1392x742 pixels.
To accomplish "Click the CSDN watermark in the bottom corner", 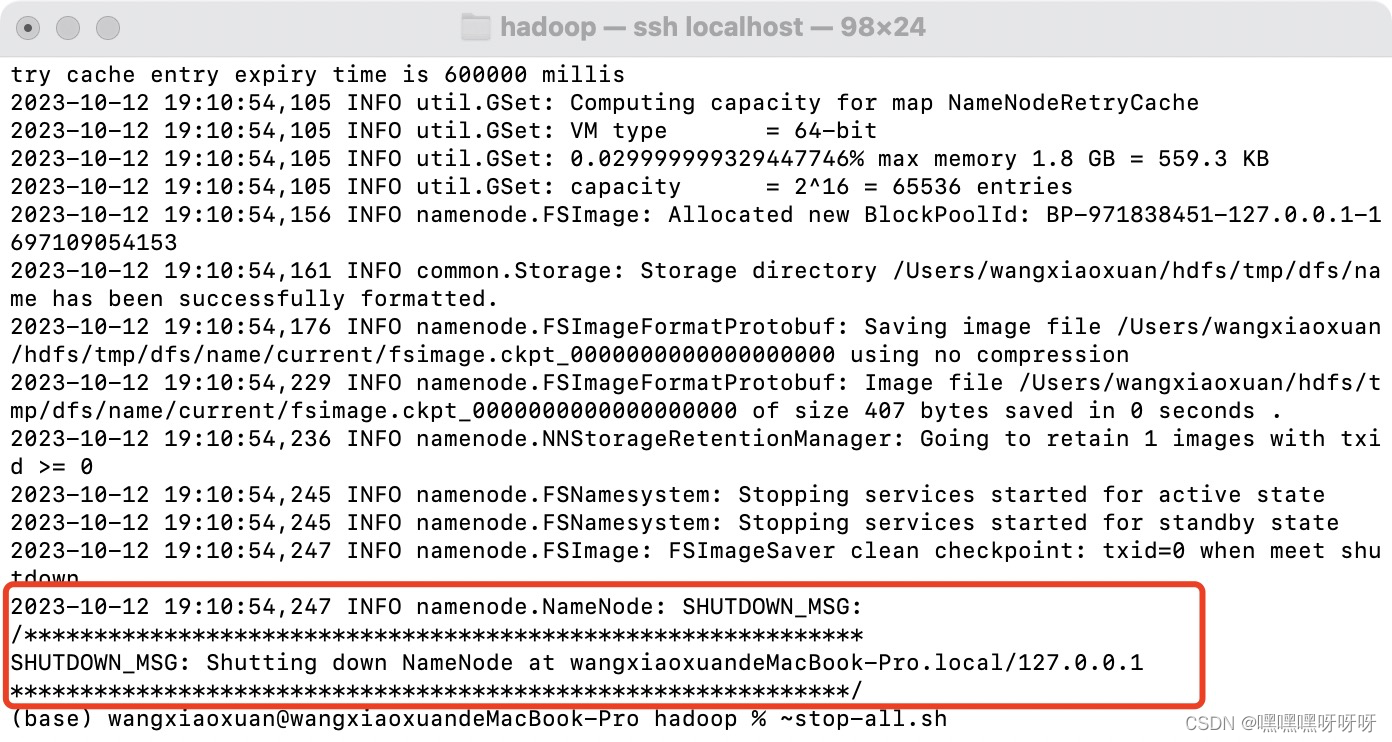I will coord(1280,722).
